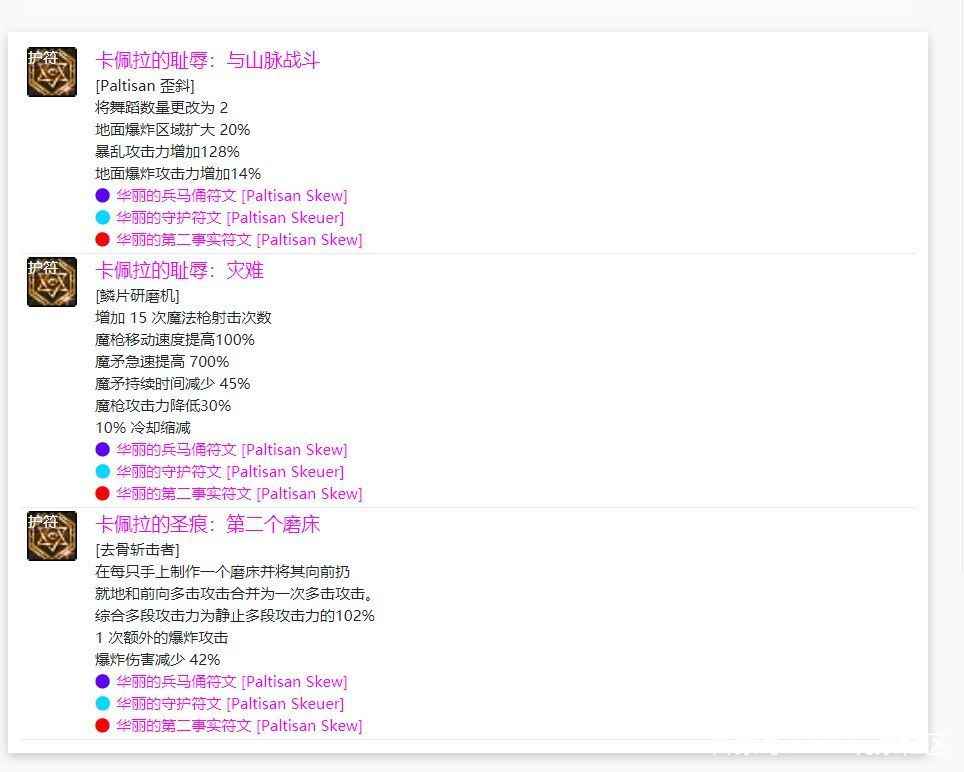
Task: Click cyan rune dot under 第二个磨床
Action: 103,704
